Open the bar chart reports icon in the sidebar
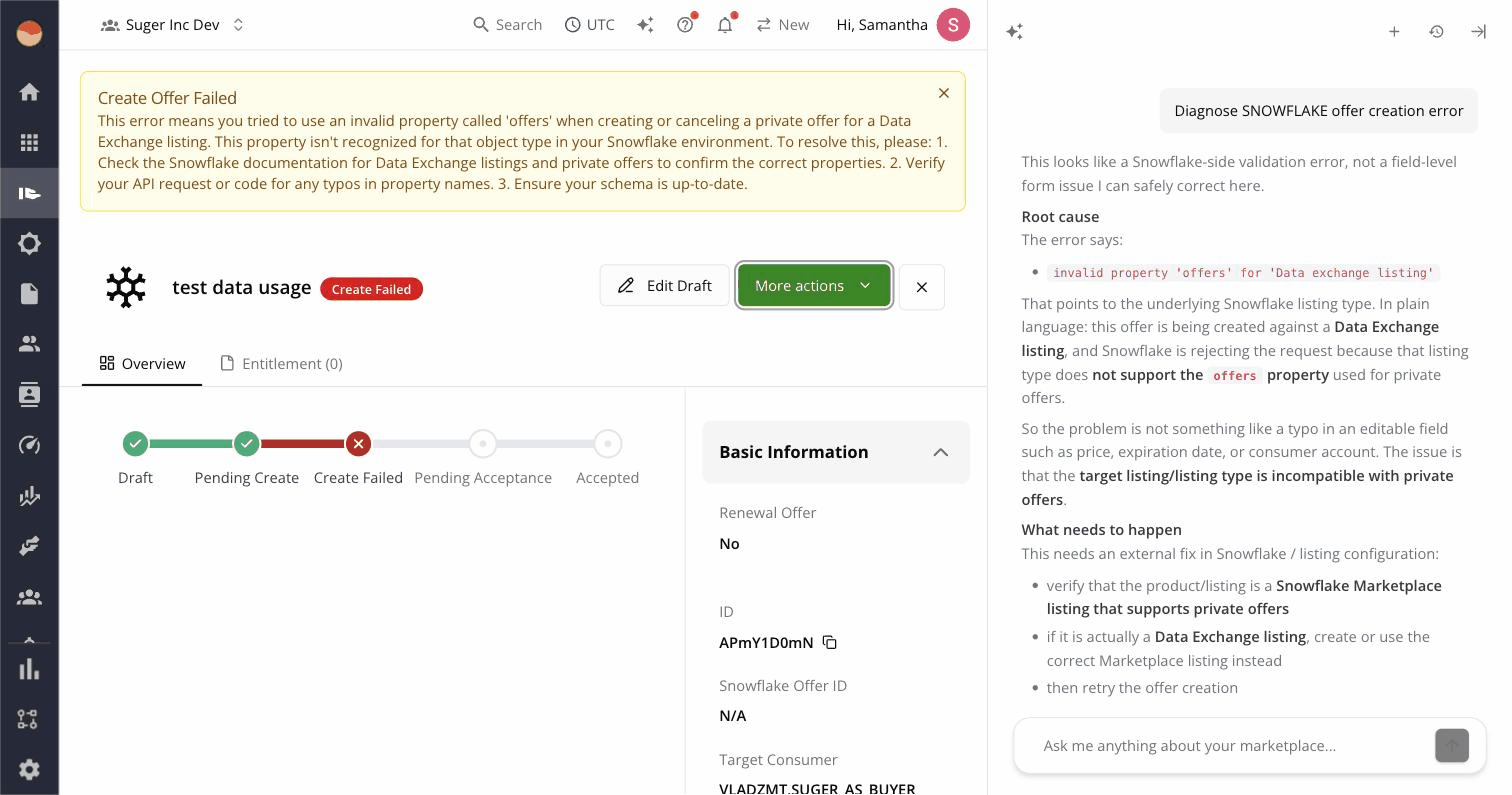 coord(29,669)
